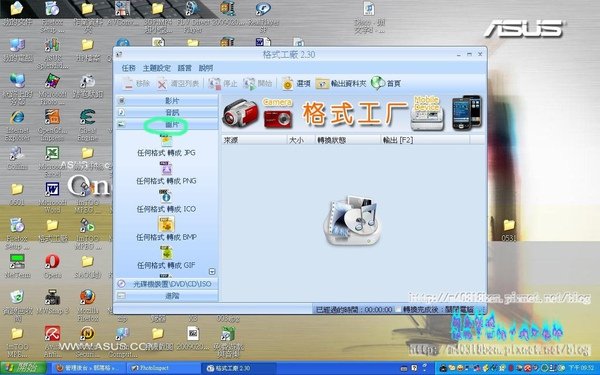Click the 輸出 [F2] column header

[x=425, y=140]
